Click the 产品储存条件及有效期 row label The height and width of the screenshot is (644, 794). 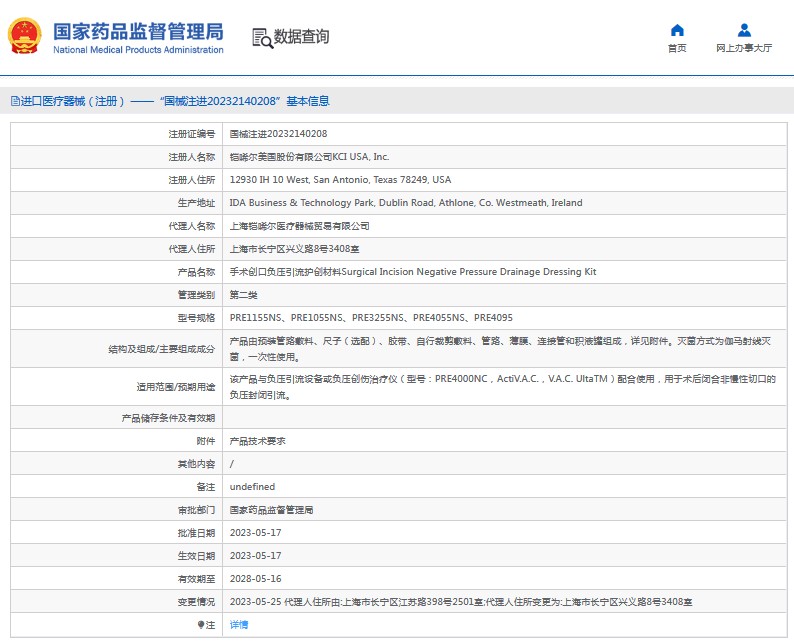[x=168, y=418]
